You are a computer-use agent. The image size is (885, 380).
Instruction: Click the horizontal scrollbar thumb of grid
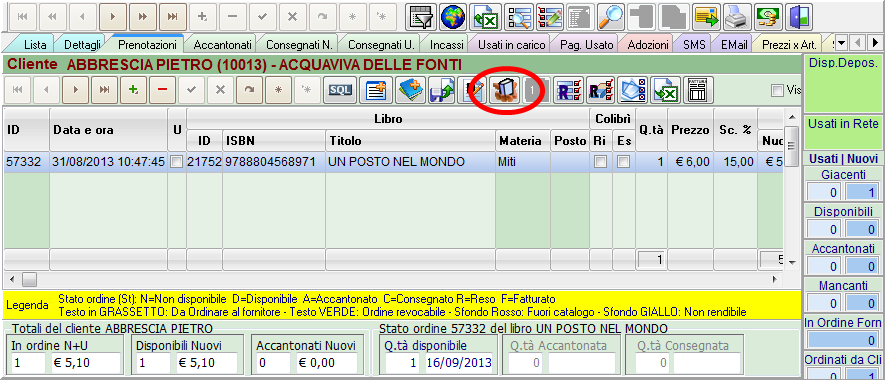click(x=29, y=278)
